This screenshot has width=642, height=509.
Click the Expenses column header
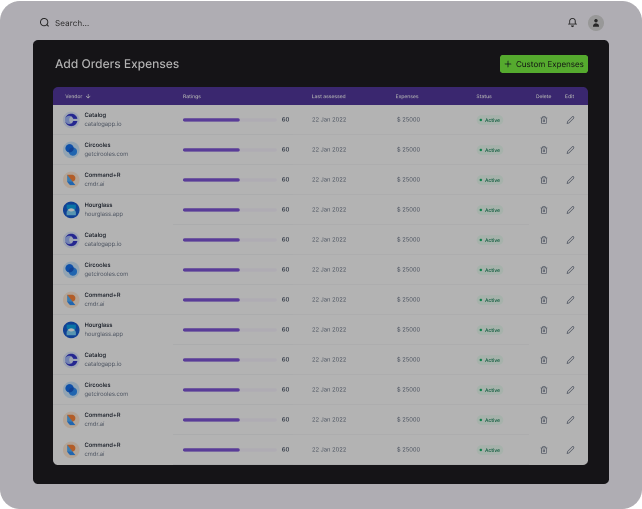click(x=407, y=96)
